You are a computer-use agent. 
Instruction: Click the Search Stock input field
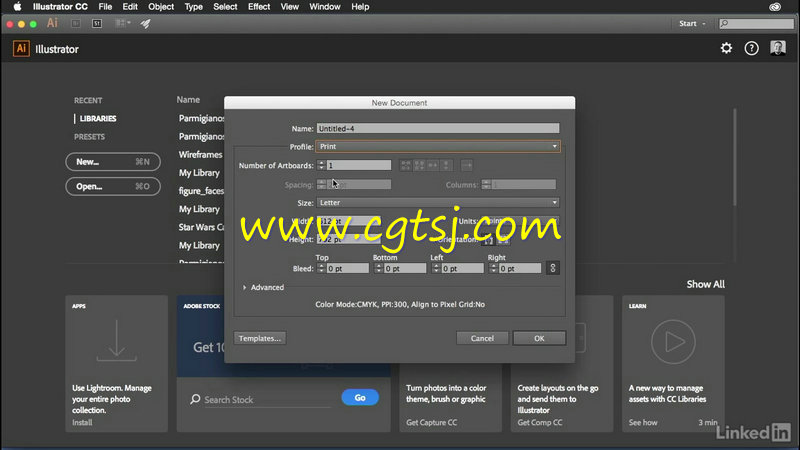click(x=267, y=399)
